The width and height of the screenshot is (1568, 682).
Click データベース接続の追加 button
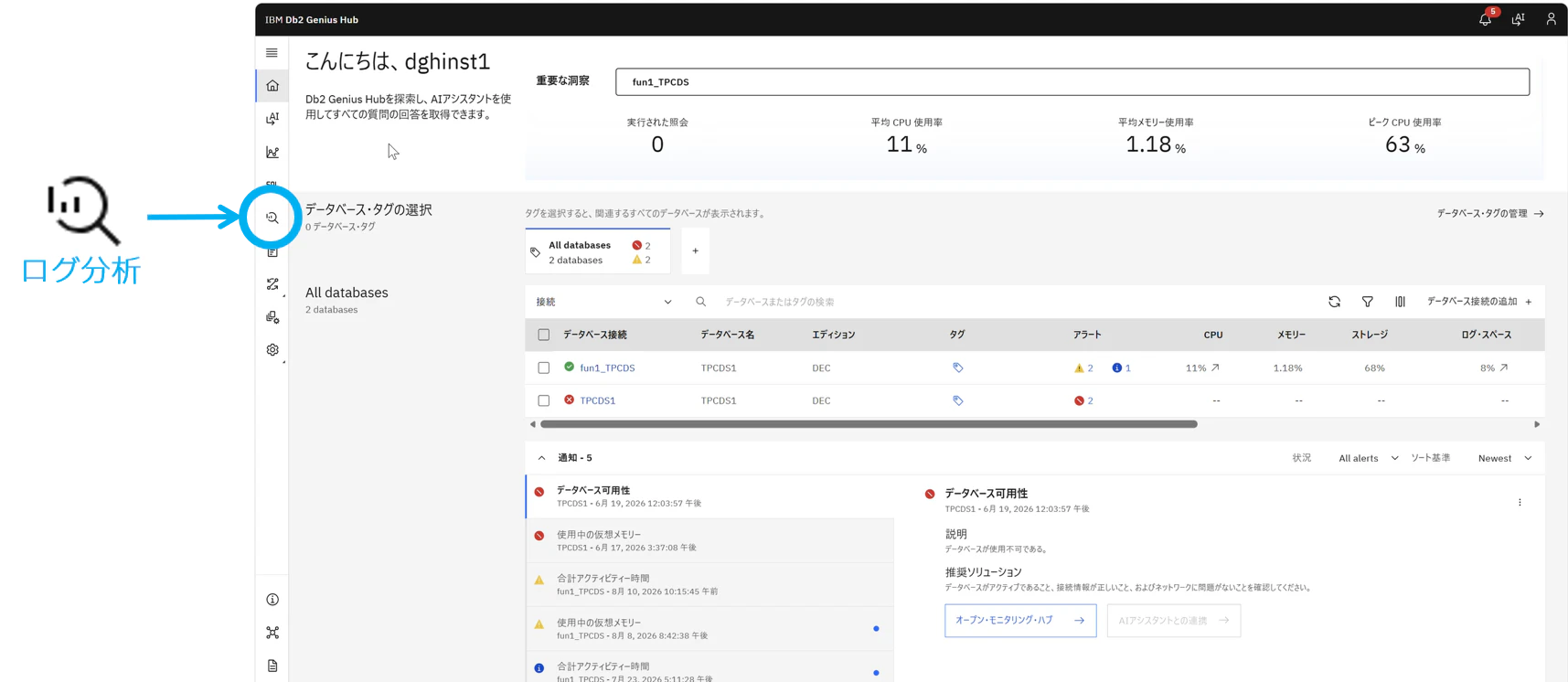[x=1479, y=302]
